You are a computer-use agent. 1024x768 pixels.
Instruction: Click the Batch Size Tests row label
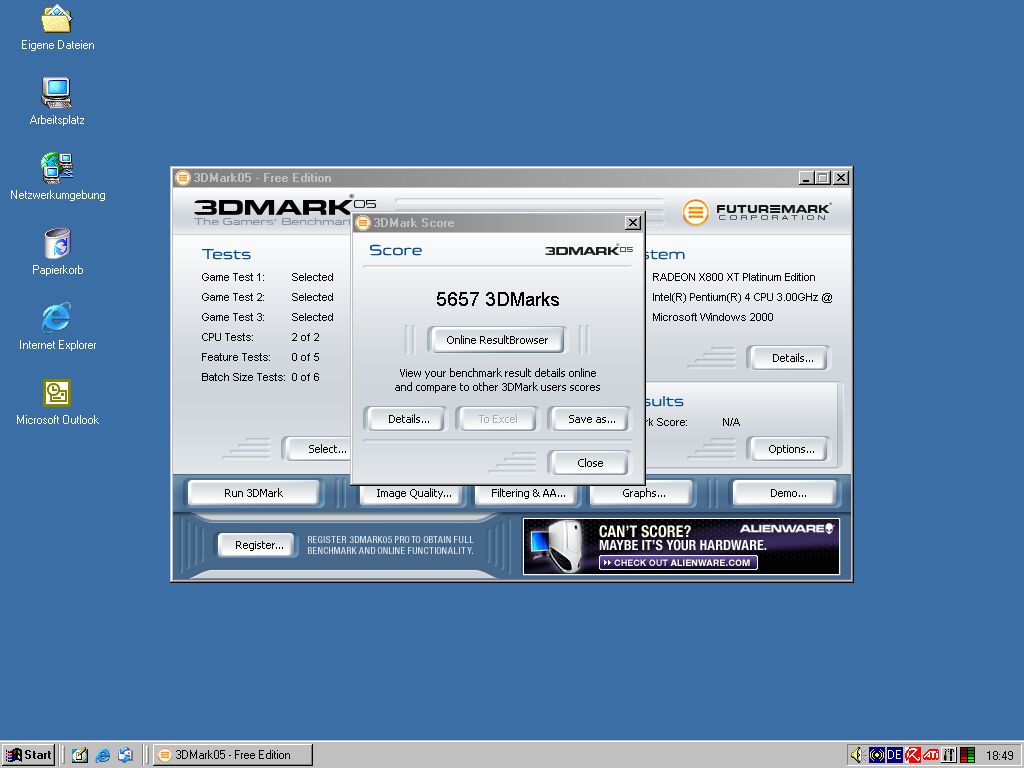coord(243,377)
